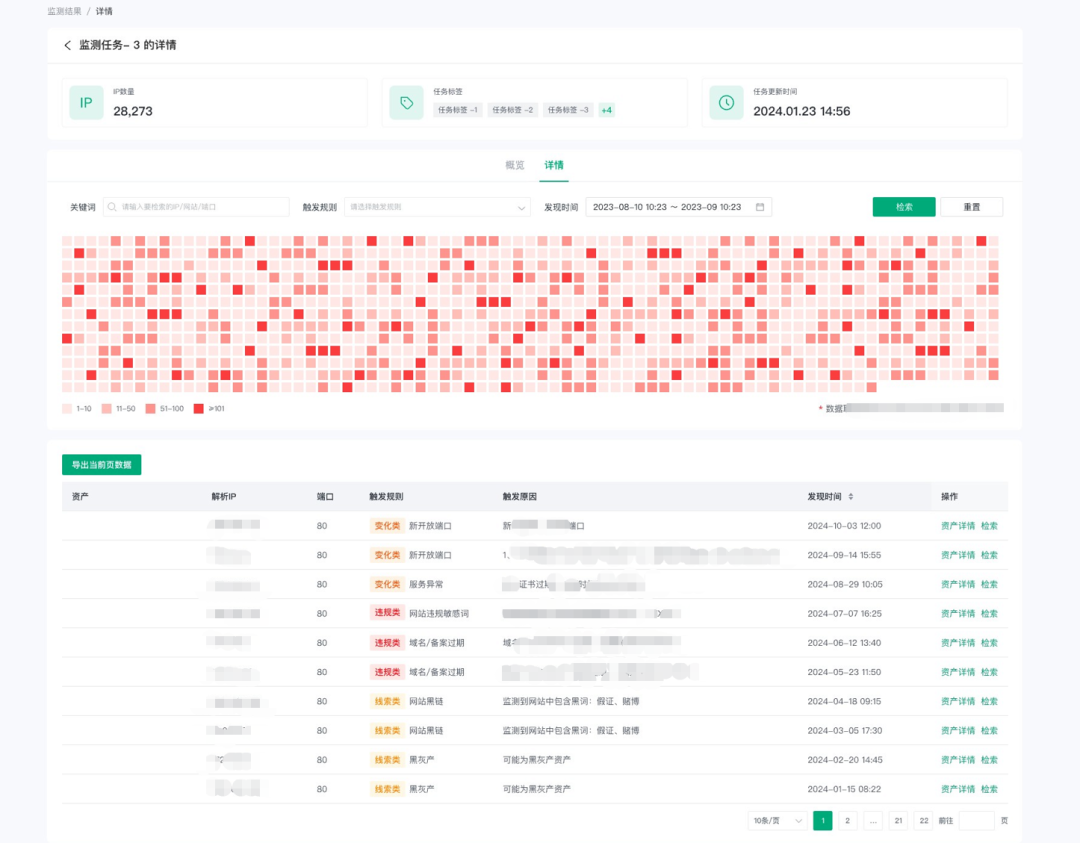Open the calendar icon in date range
The width and height of the screenshot is (1080, 843).
coord(760,207)
